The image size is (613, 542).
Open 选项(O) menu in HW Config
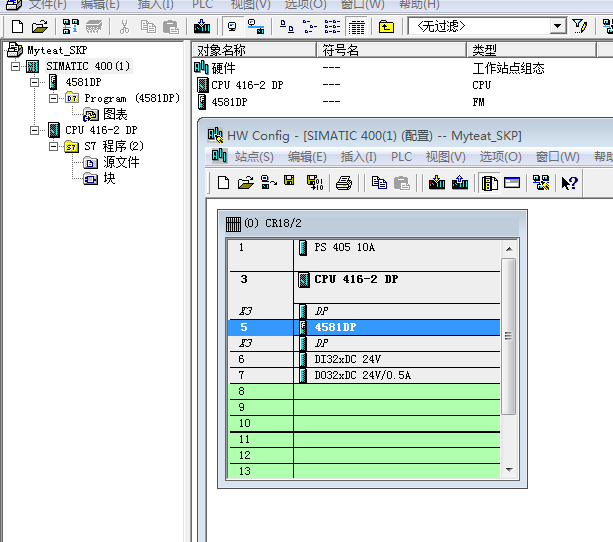pyautogui.click(x=500, y=157)
